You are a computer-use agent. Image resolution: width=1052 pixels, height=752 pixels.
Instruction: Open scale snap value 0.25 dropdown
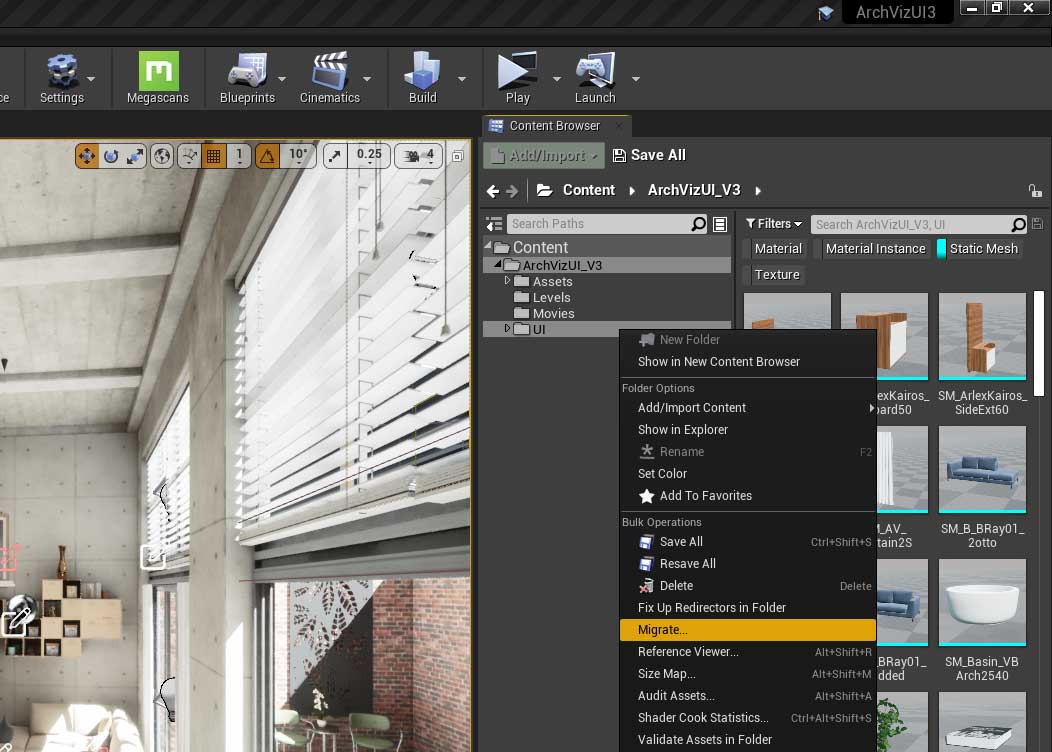point(369,156)
